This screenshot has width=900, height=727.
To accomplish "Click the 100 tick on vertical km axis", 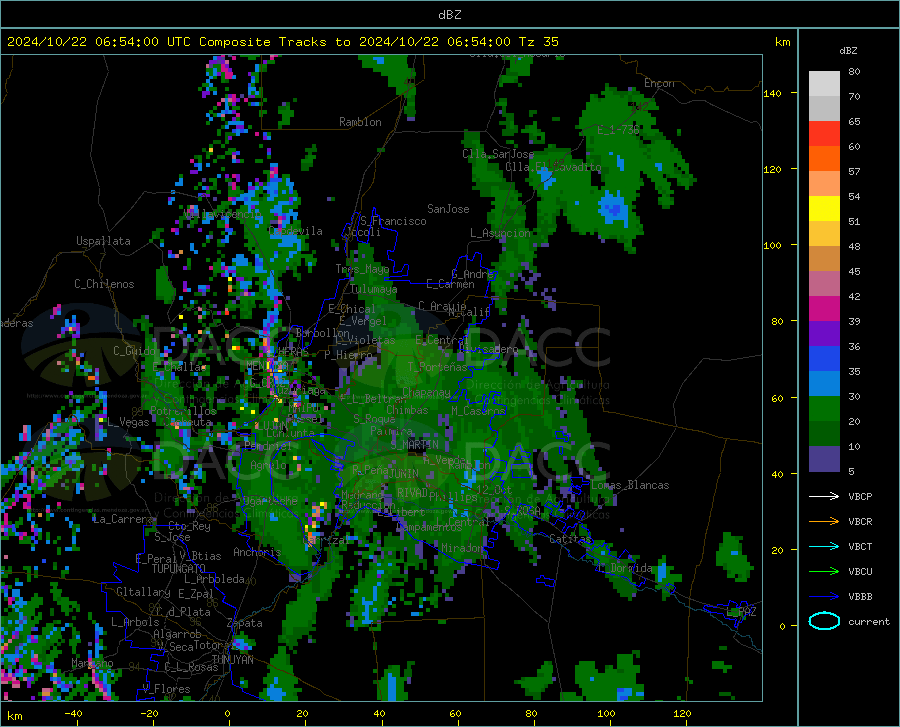I will point(772,245).
